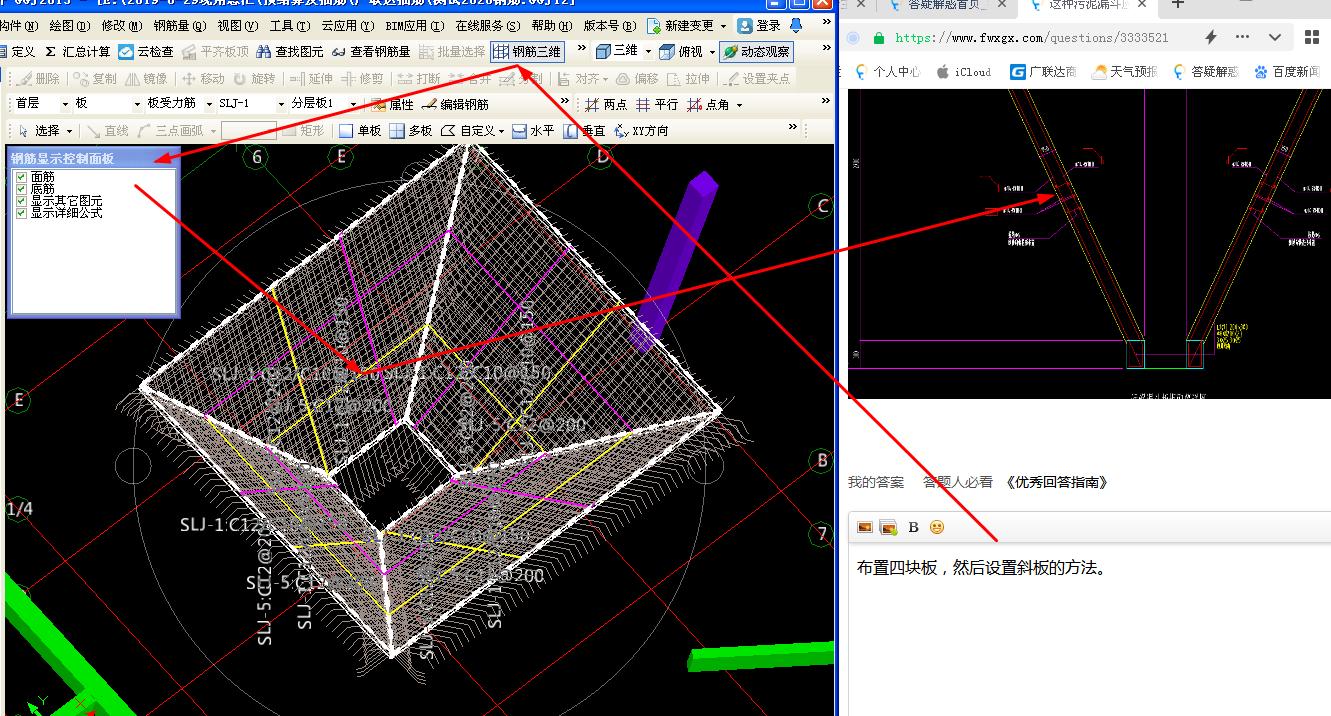Choose 多板 multi slab mode
Viewport: 1331px width, 716px height.
point(411,130)
